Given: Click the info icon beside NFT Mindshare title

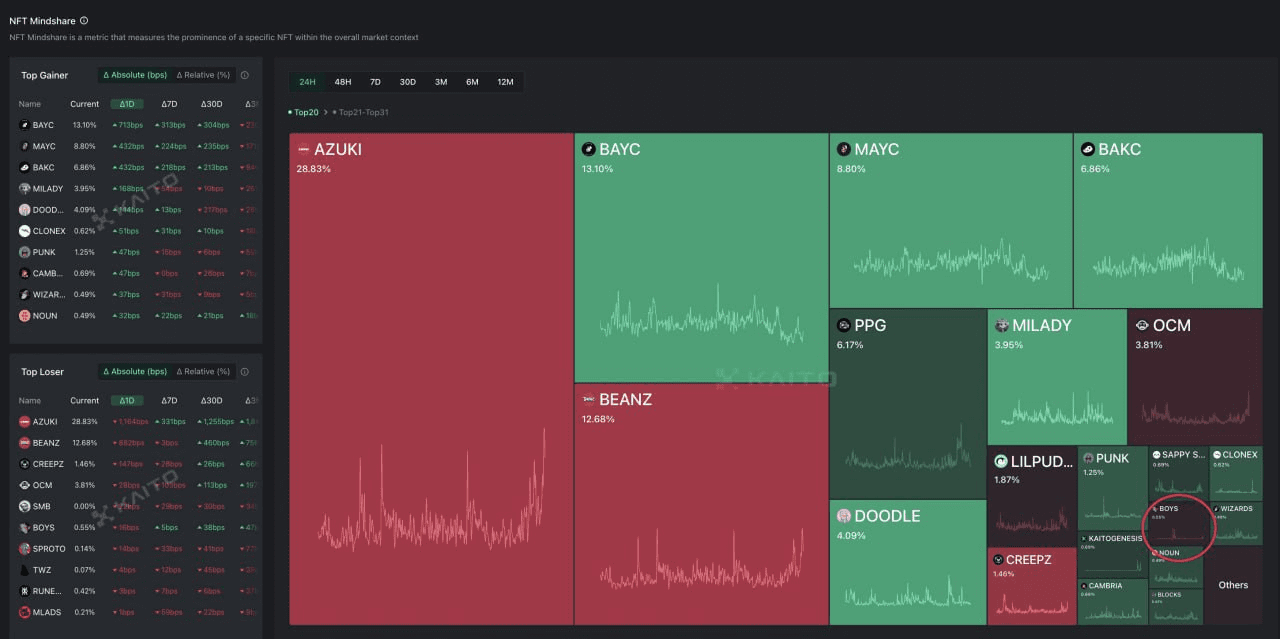Looking at the screenshot, I should pos(84,20).
